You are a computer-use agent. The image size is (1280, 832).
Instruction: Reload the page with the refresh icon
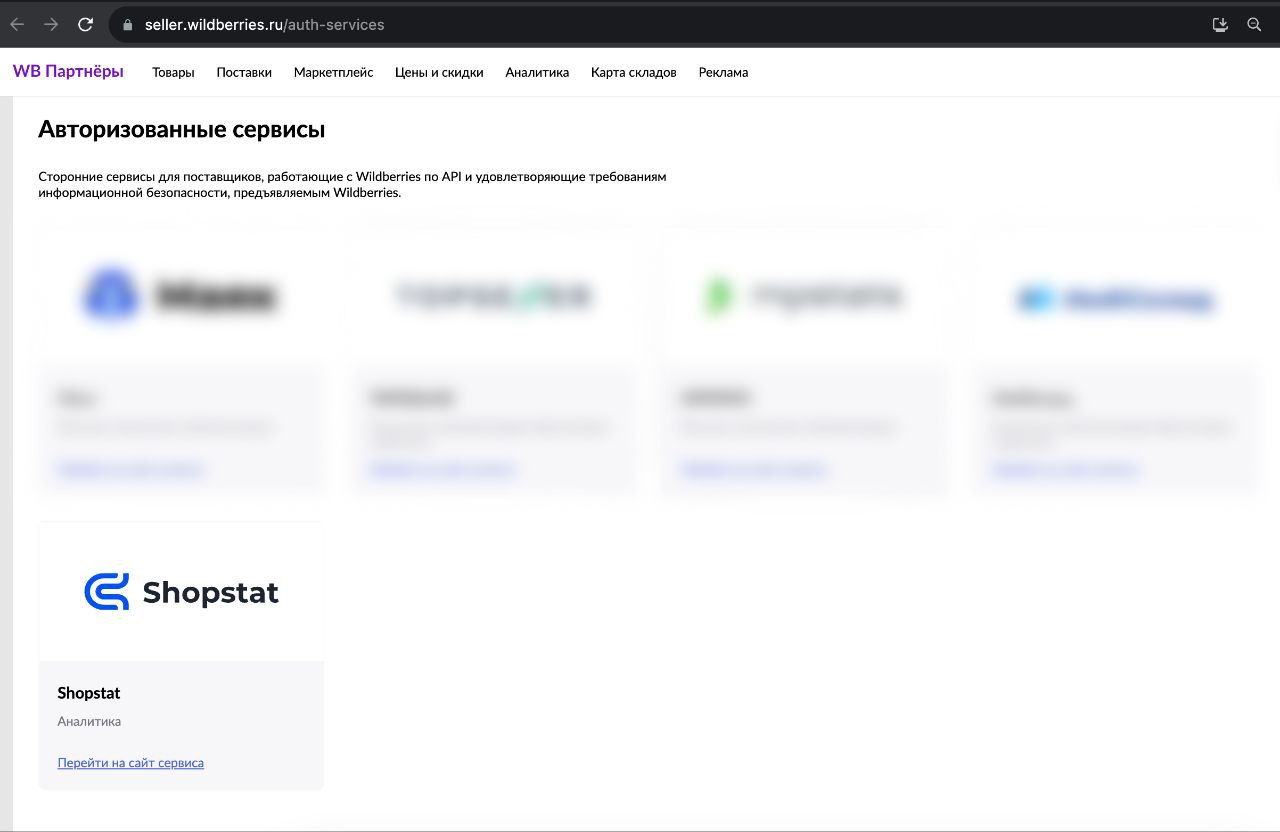pyautogui.click(x=86, y=25)
